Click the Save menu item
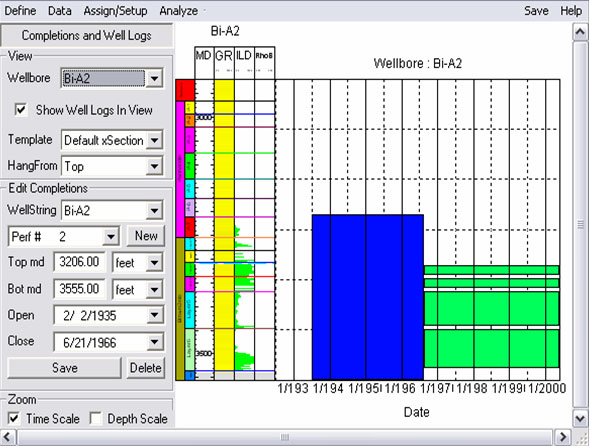The height and width of the screenshot is (446, 590). 536,11
